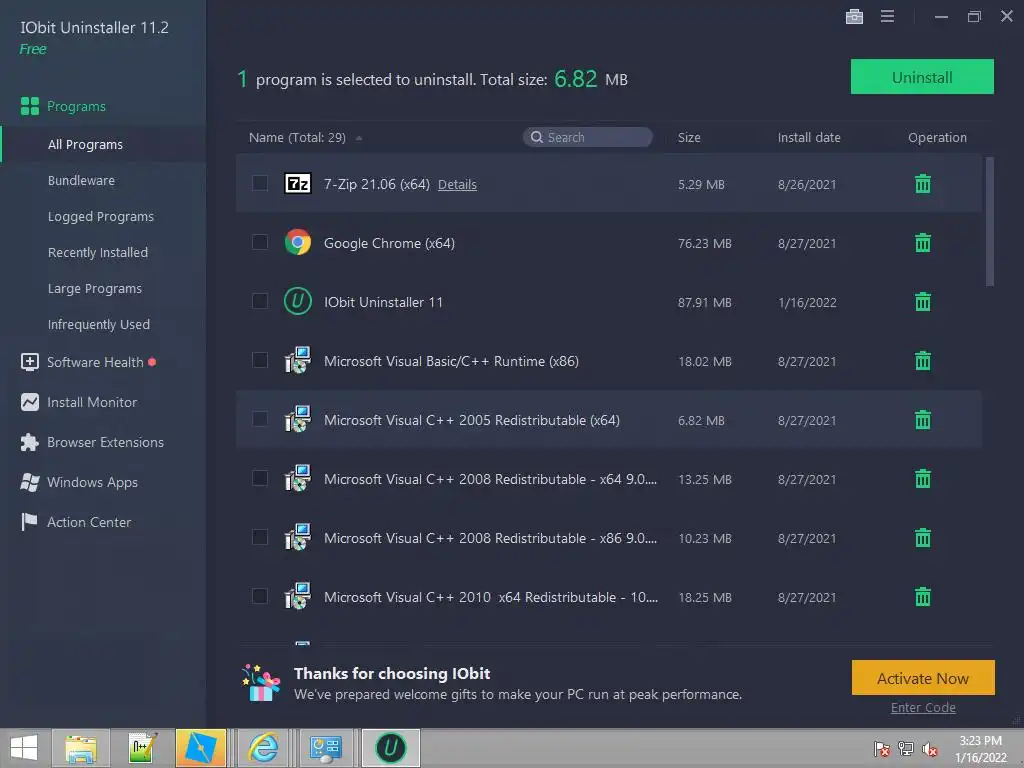Open the hamburger options menu
The image size is (1024, 768).
[887, 16]
